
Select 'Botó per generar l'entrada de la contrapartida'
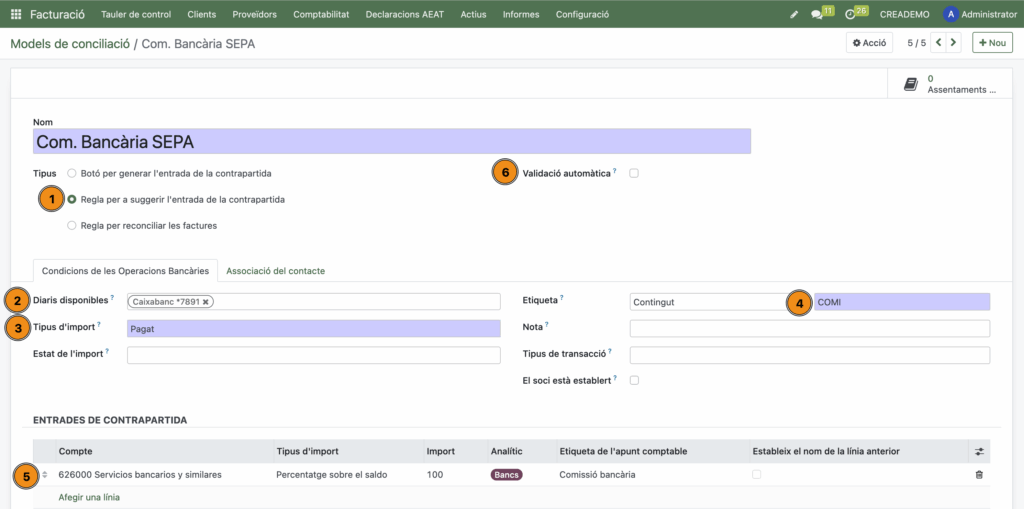coord(72,173)
